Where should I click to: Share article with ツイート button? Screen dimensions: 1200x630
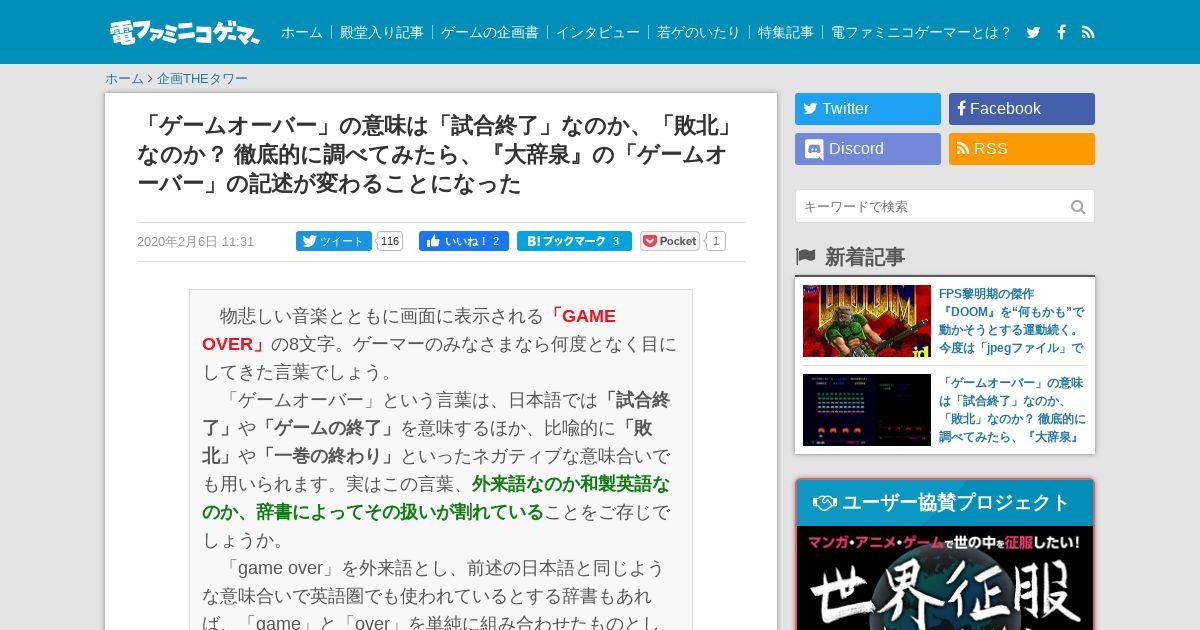point(334,241)
